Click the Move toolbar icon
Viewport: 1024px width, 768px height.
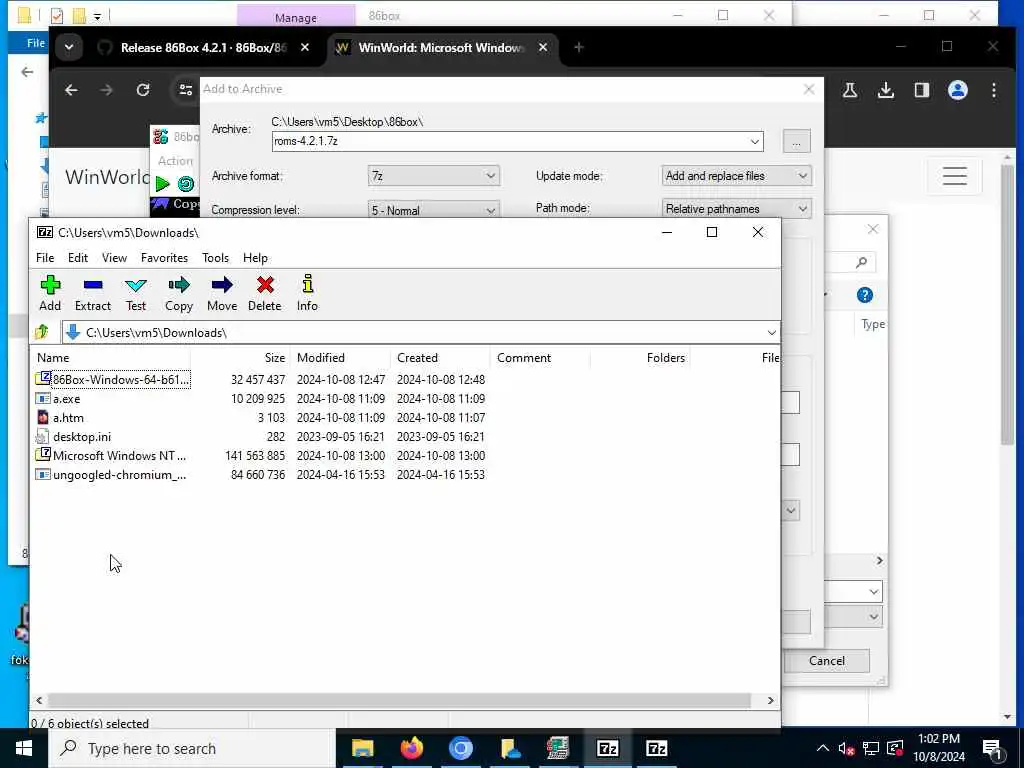coord(222,293)
